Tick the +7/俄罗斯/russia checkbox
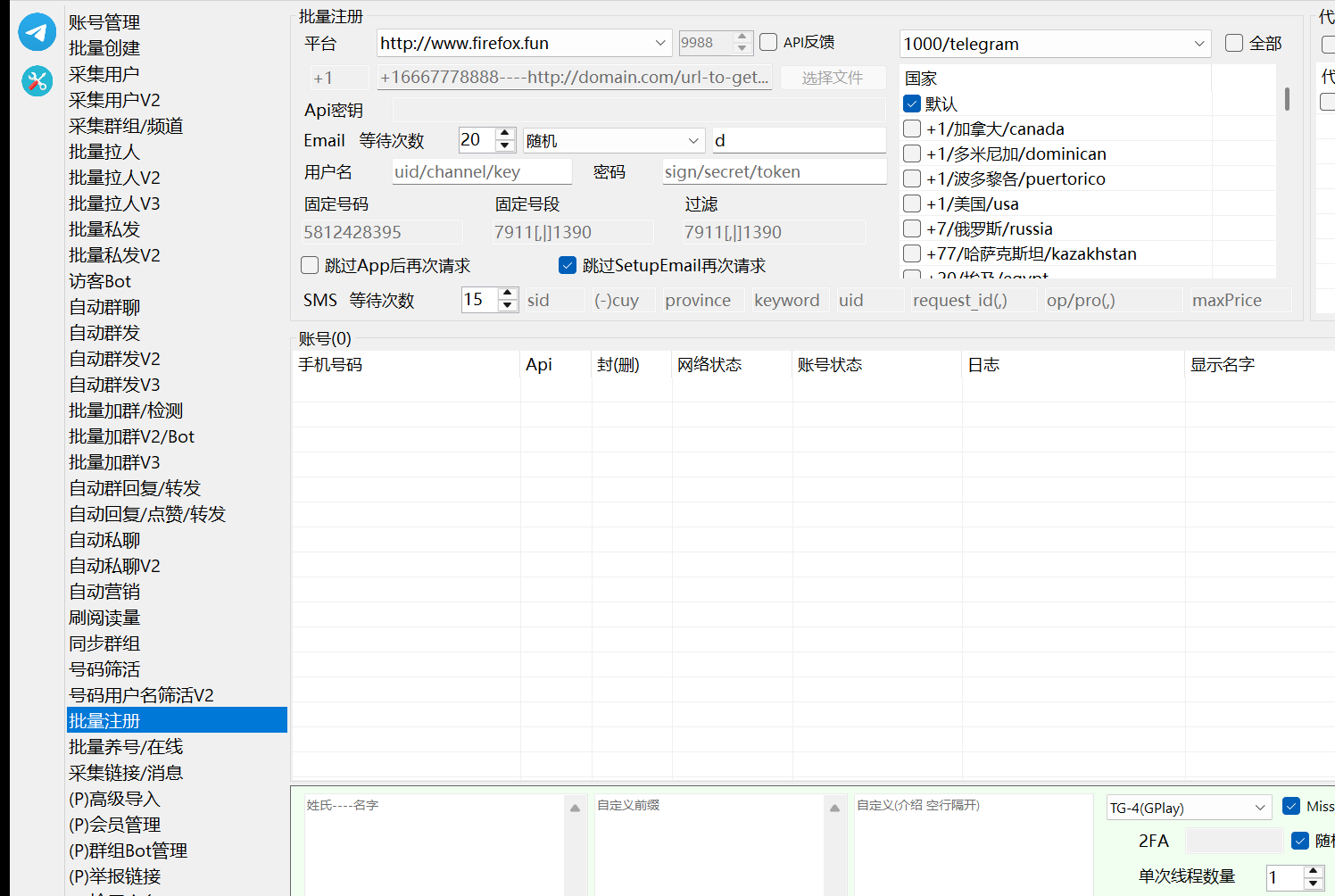Image resolution: width=1335 pixels, height=896 pixels. 912,228
